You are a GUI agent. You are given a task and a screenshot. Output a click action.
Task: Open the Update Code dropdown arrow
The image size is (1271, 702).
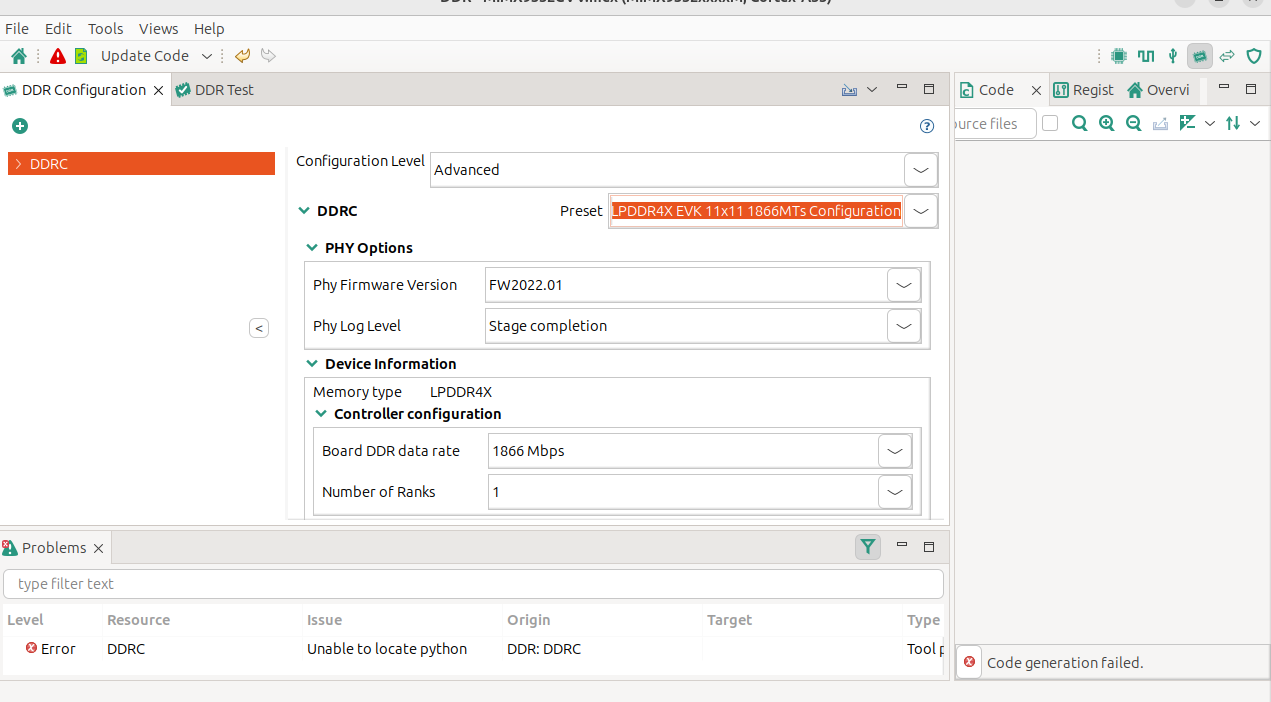pyautogui.click(x=207, y=56)
